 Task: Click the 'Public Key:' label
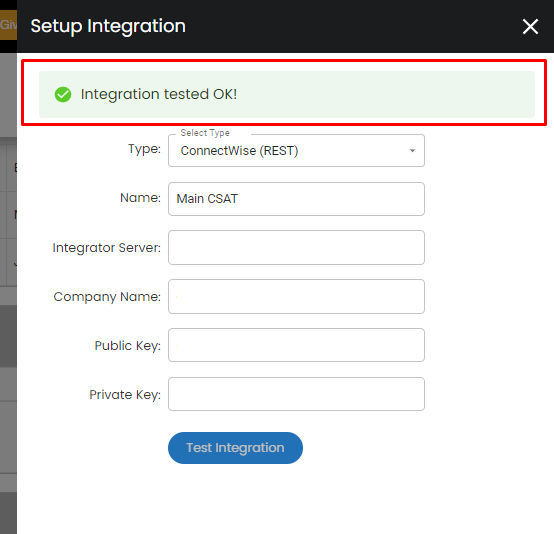tap(128, 346)
